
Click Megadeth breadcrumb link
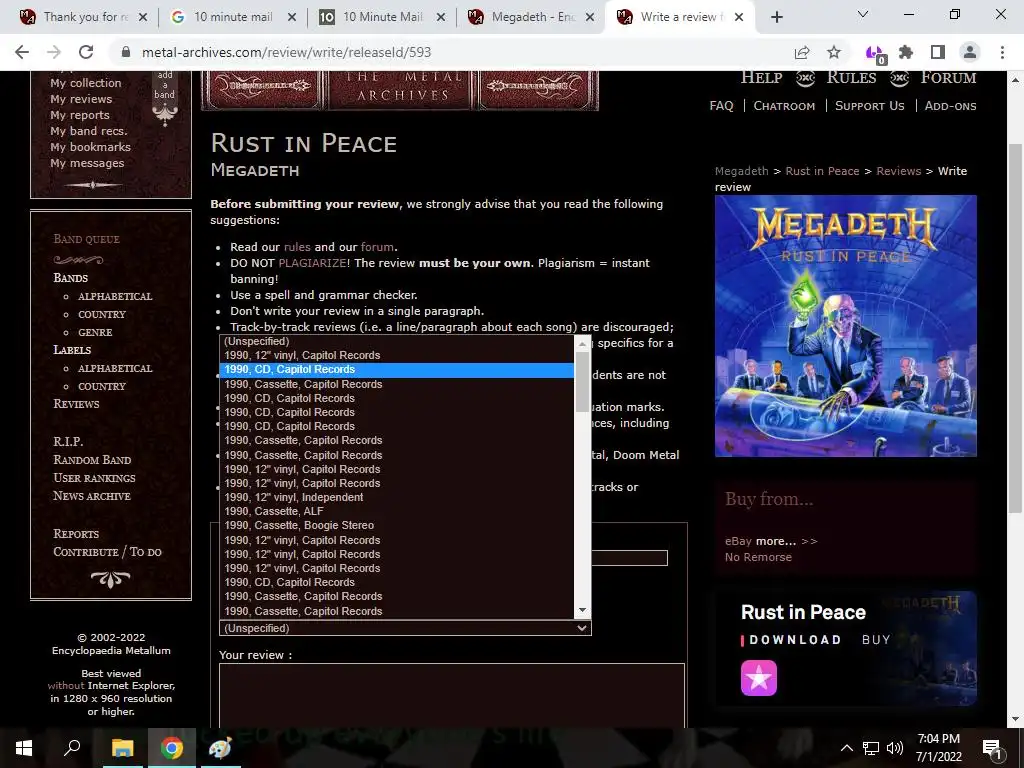point(741,171)
